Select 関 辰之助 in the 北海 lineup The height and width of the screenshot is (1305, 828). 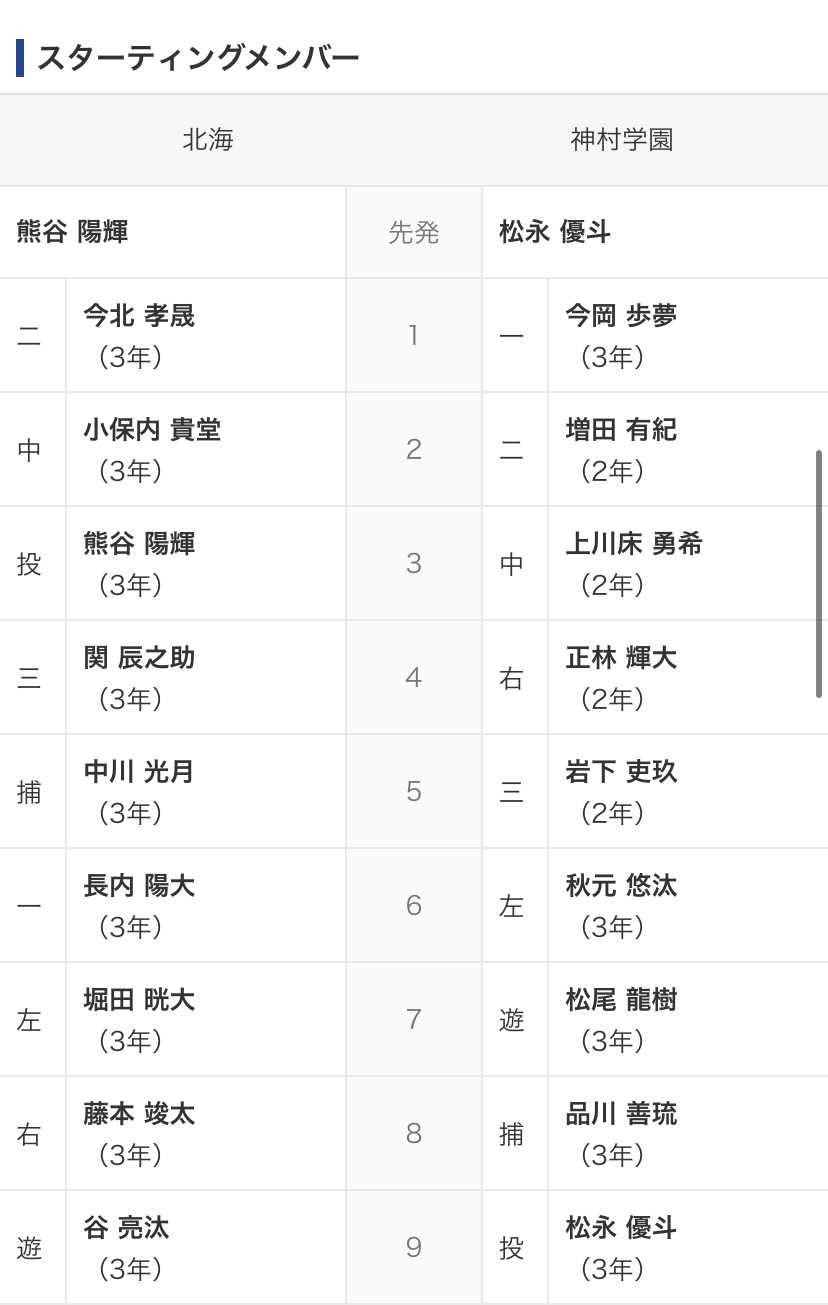(139, 658)
